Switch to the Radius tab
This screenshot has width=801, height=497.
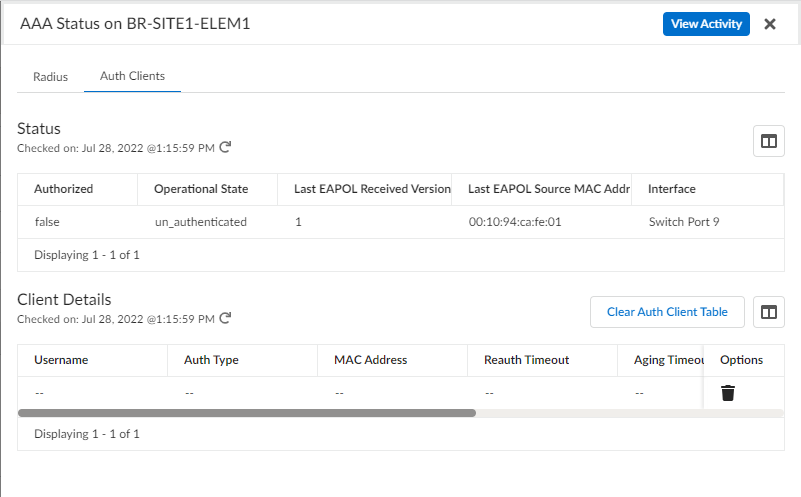pyautogui.click(x=50, y=76)
